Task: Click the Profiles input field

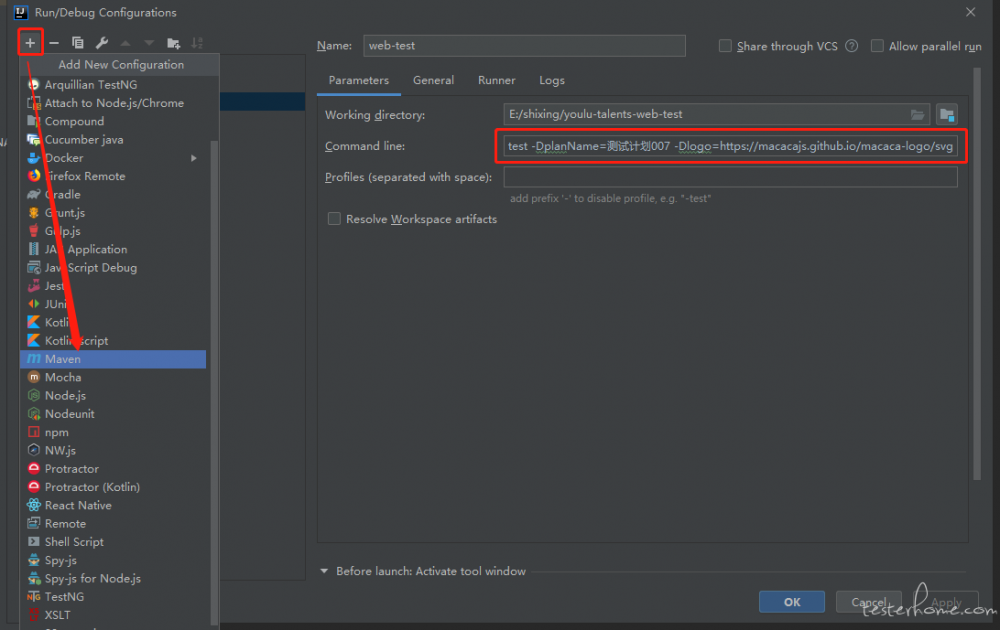Action: coord(731,177)
